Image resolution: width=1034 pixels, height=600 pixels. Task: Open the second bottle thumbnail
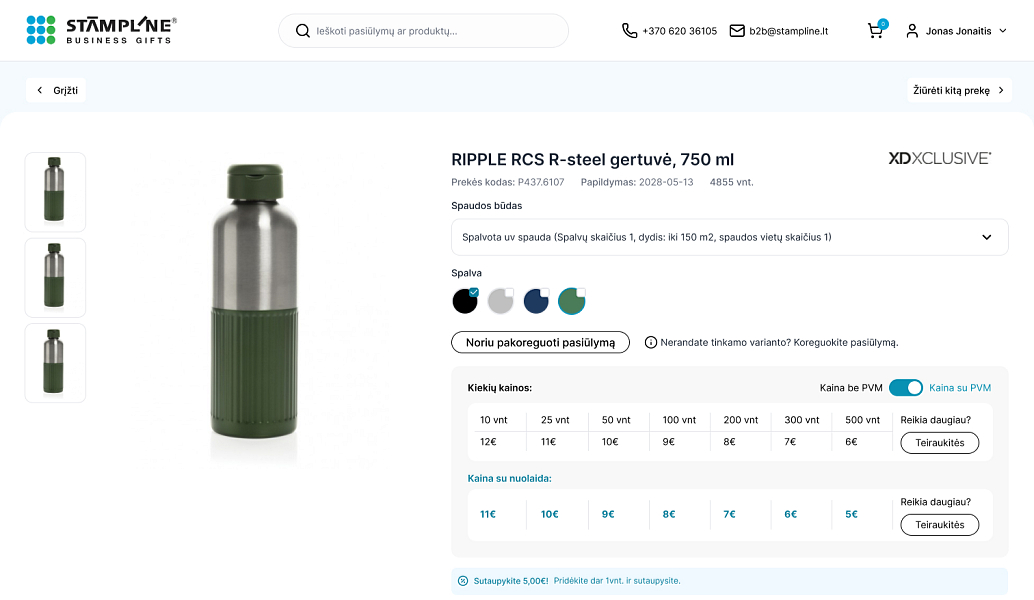coord(55,278)
